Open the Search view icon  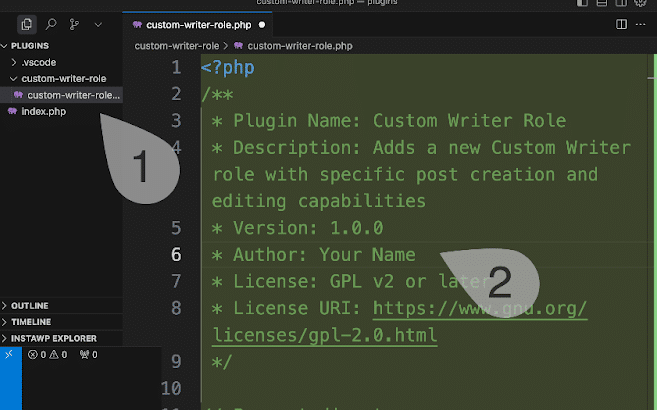(50, 23)
